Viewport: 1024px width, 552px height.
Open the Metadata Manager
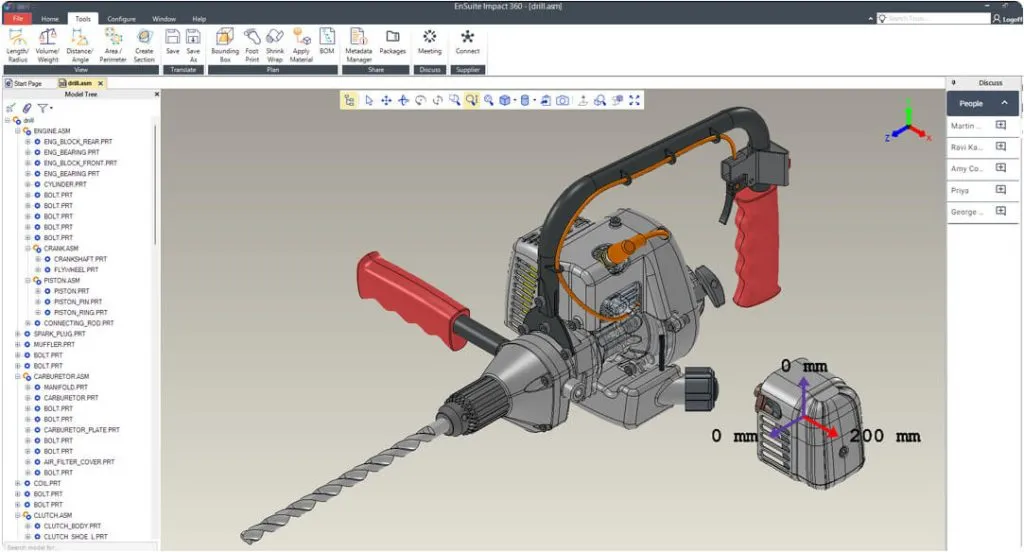[358, 45]
